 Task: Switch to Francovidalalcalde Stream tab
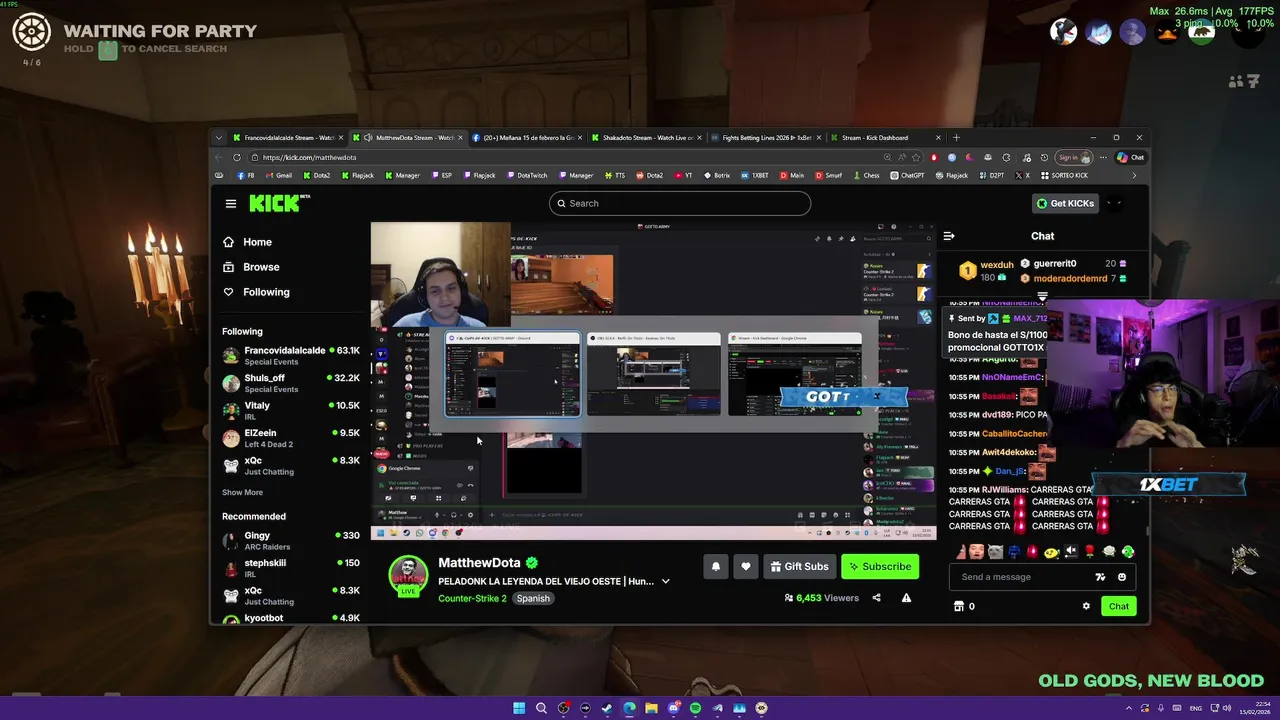287,137
